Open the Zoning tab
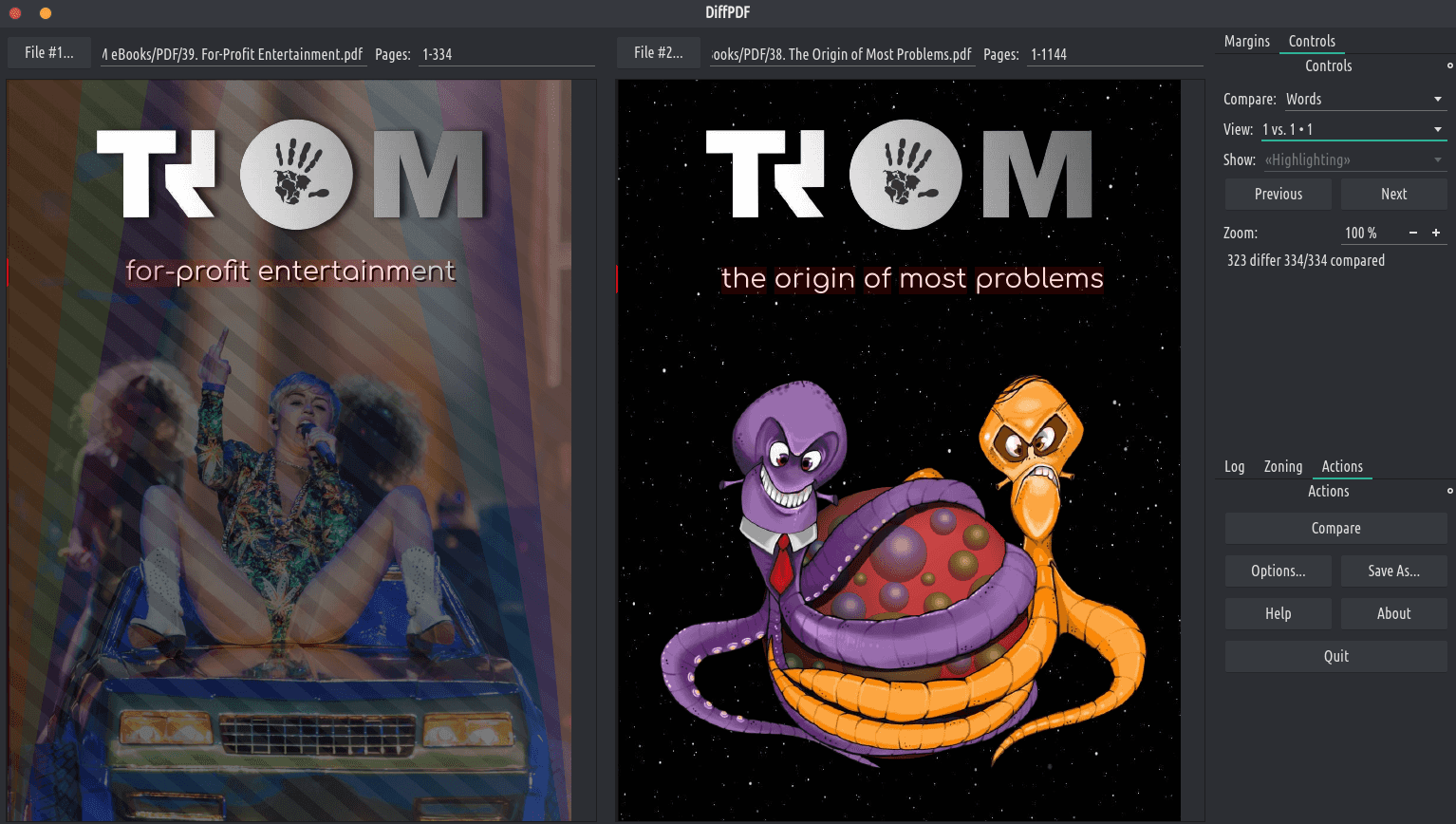 pos(1282,466)
